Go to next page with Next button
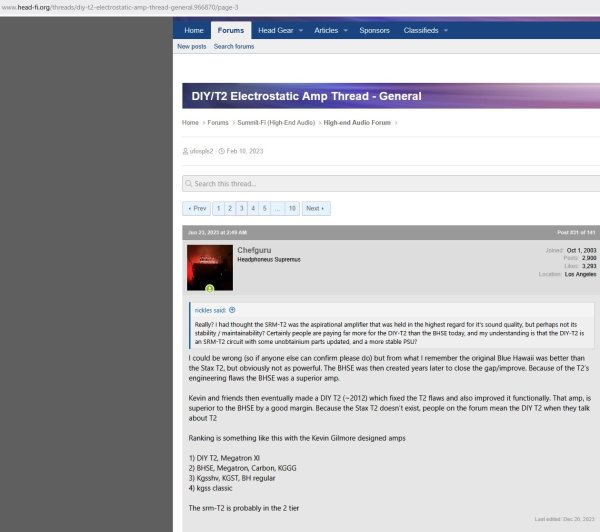The image size is (600, 532). coord(316,208)
